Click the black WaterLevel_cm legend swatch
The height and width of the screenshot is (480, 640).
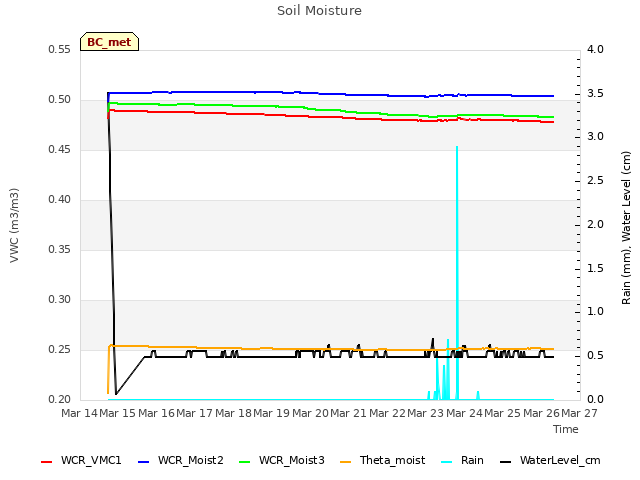tap(505, 462)
